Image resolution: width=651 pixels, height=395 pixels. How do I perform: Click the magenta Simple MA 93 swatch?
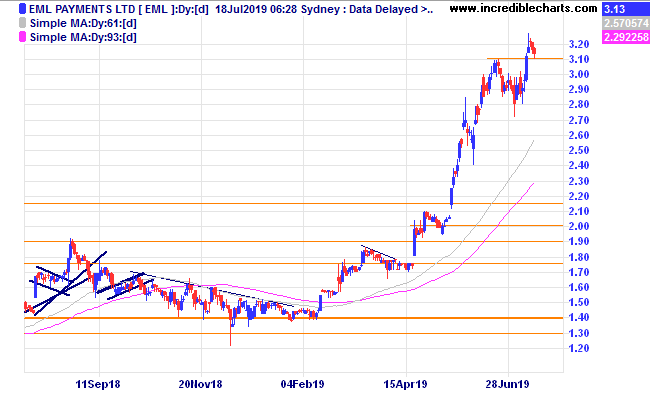pyautogui.click(x=22, y=37)
